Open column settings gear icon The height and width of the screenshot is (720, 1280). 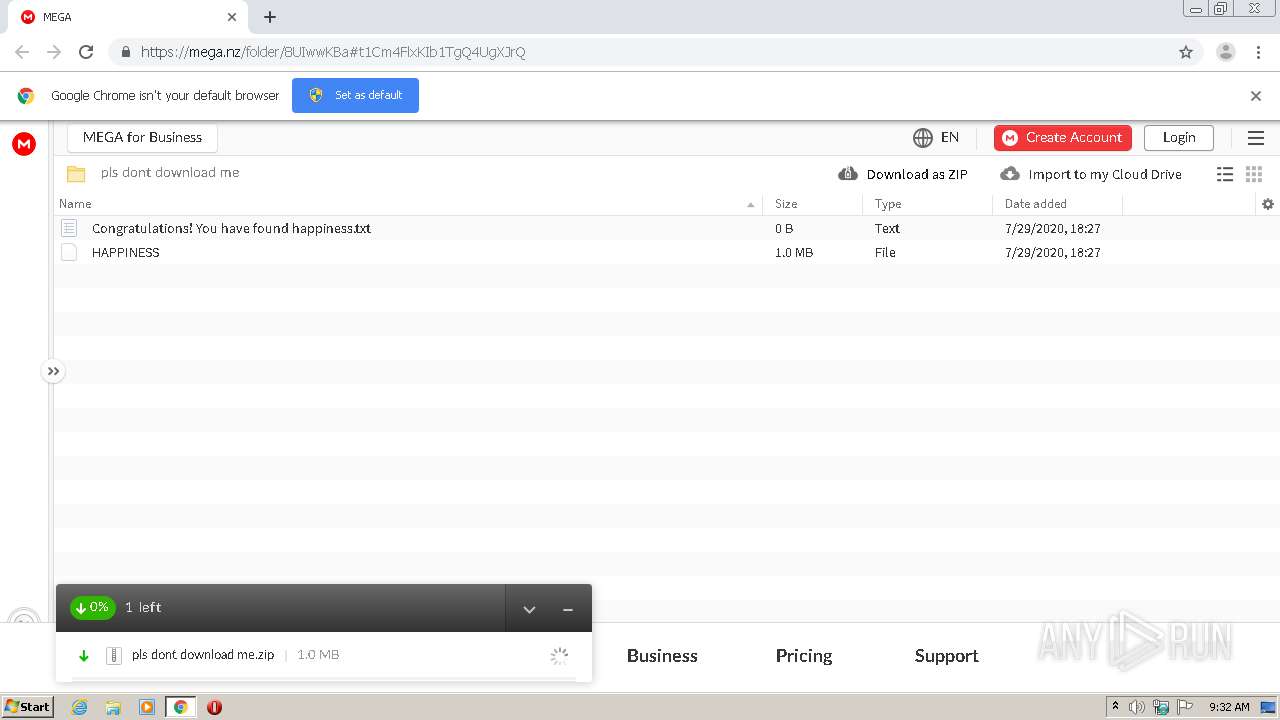pos(1268,204)
